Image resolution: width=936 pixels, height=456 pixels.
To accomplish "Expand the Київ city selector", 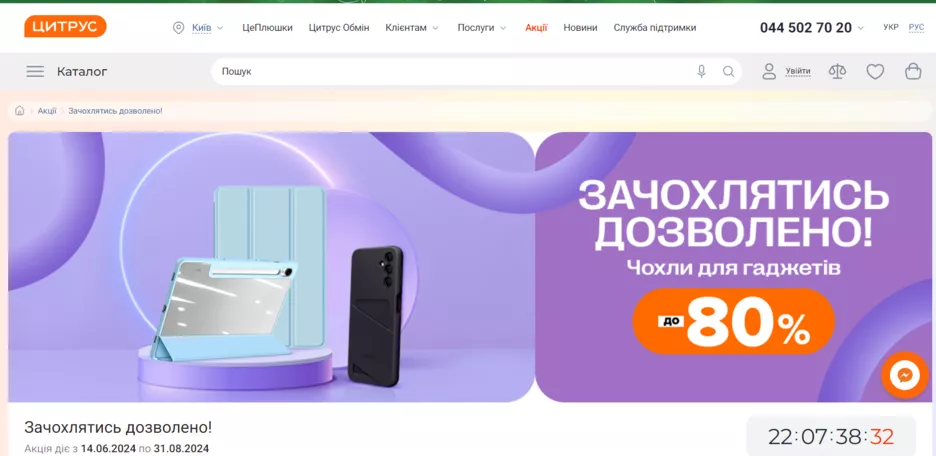I will (x=199, y=27).
